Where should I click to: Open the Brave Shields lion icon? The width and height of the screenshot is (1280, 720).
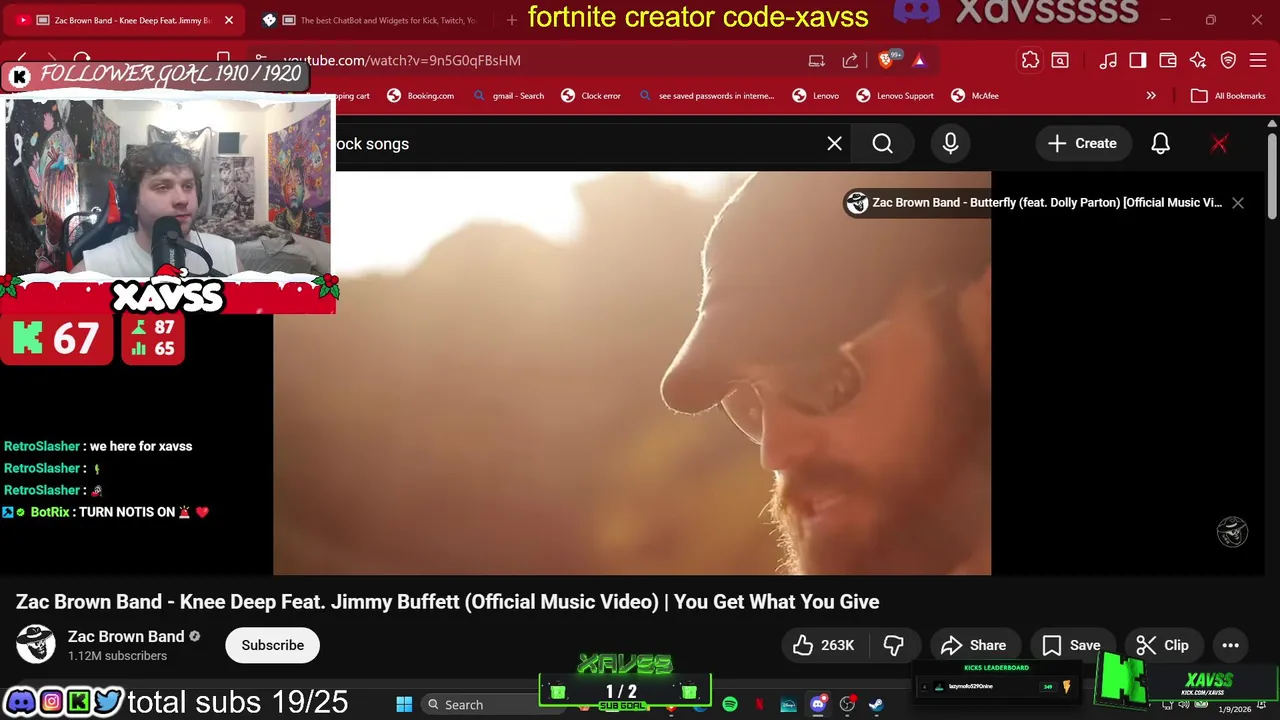[887, 60]
